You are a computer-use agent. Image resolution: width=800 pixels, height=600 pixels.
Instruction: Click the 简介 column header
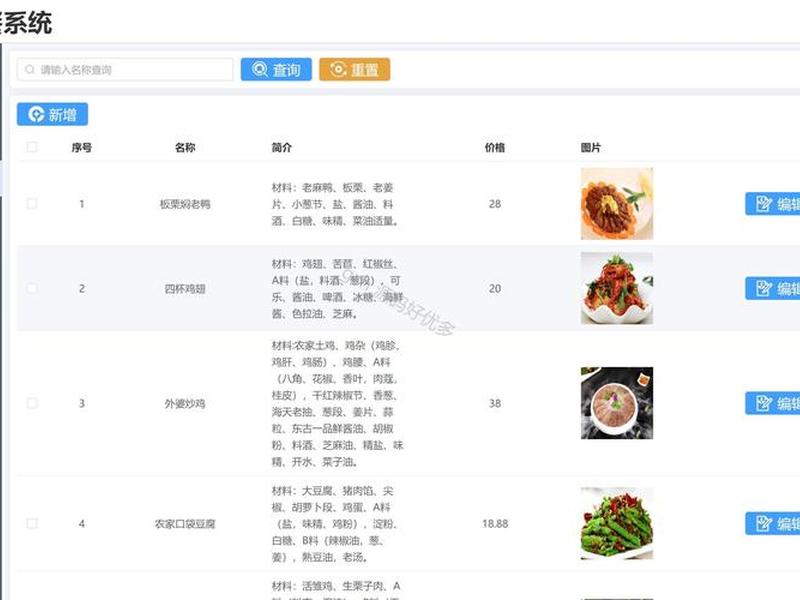pyautogui.click(x=282, y=147)
